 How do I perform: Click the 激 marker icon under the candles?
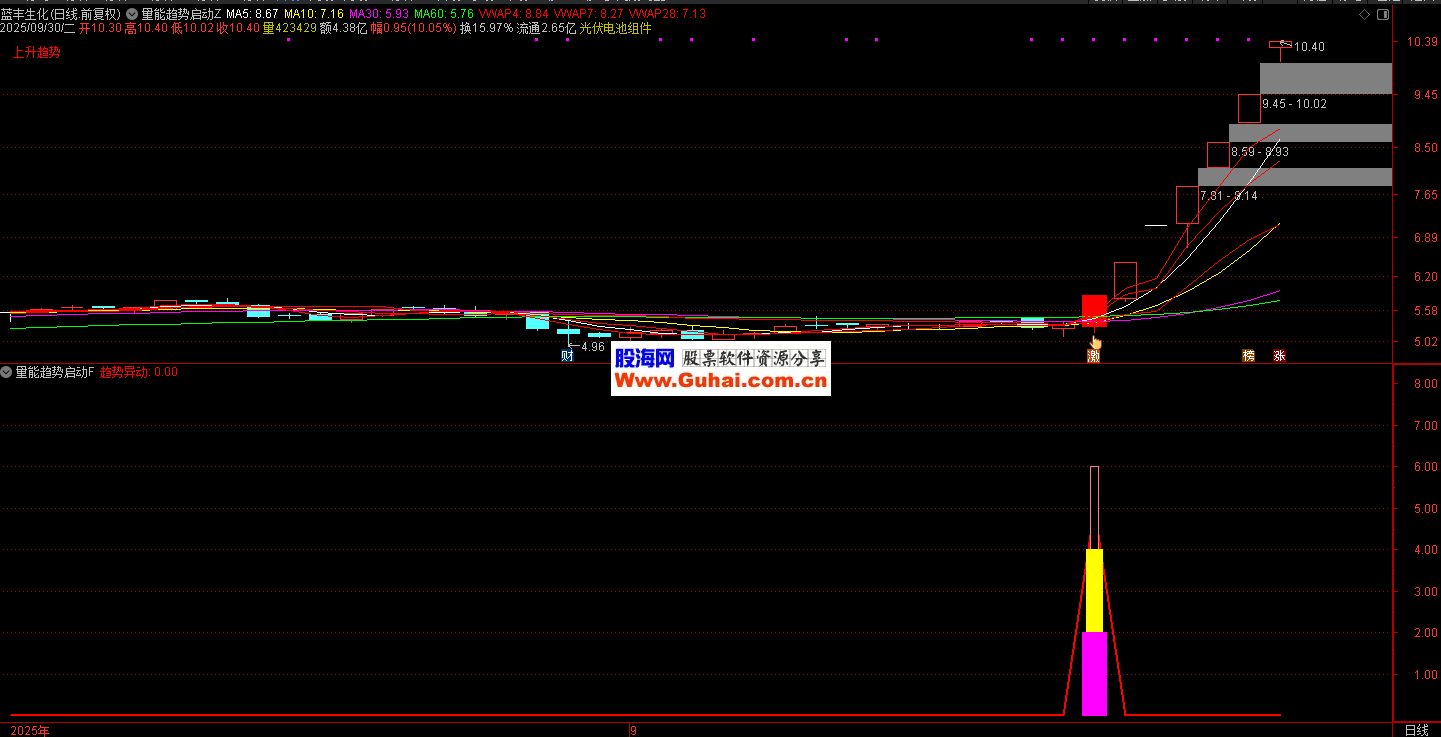(x=1093, y=356)
